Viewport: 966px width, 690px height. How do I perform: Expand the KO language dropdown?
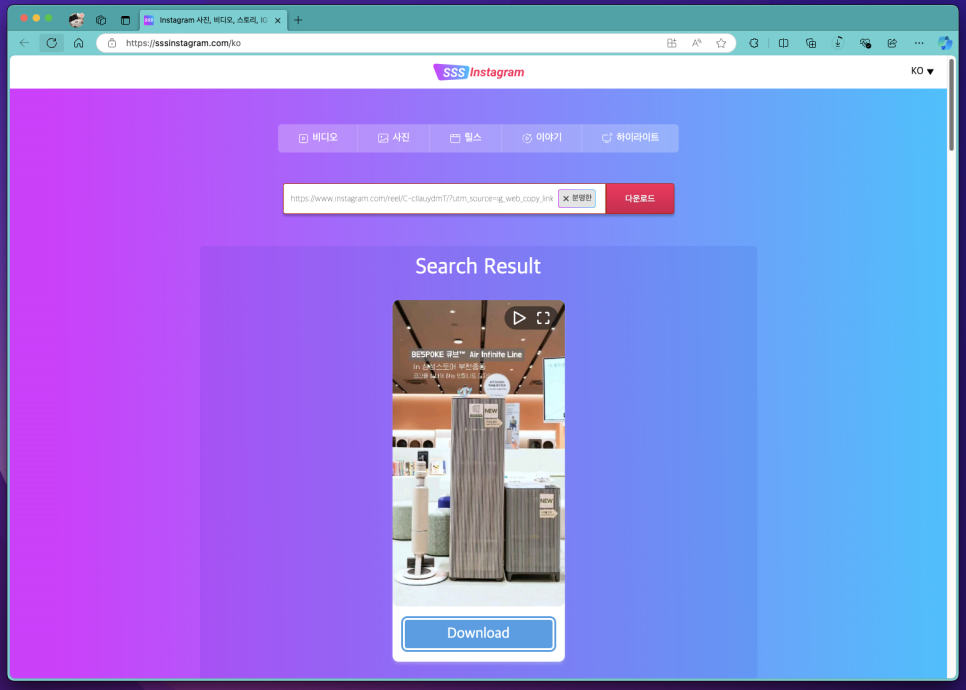tap(922, 71)
